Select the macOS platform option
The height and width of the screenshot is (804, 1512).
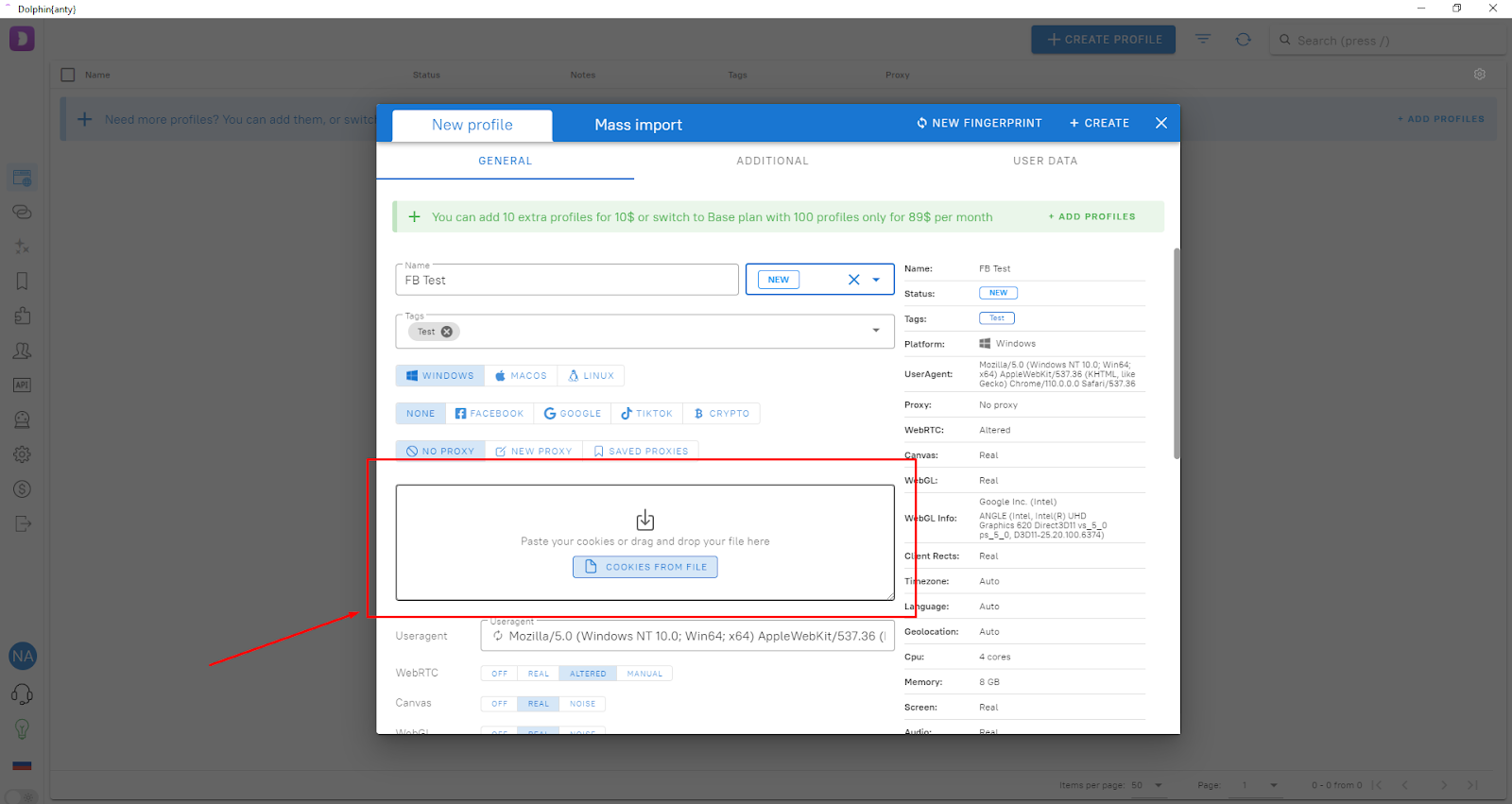[x=521, y=376]
